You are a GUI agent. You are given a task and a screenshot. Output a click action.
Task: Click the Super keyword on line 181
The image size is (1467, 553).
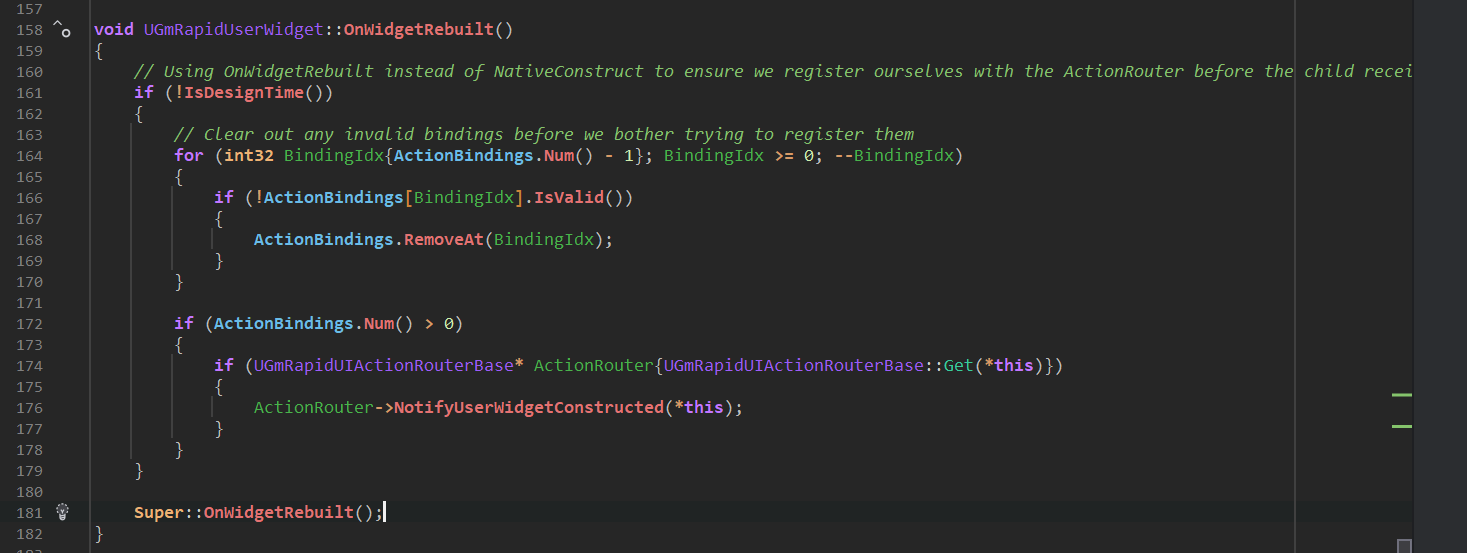click(159, 512)
